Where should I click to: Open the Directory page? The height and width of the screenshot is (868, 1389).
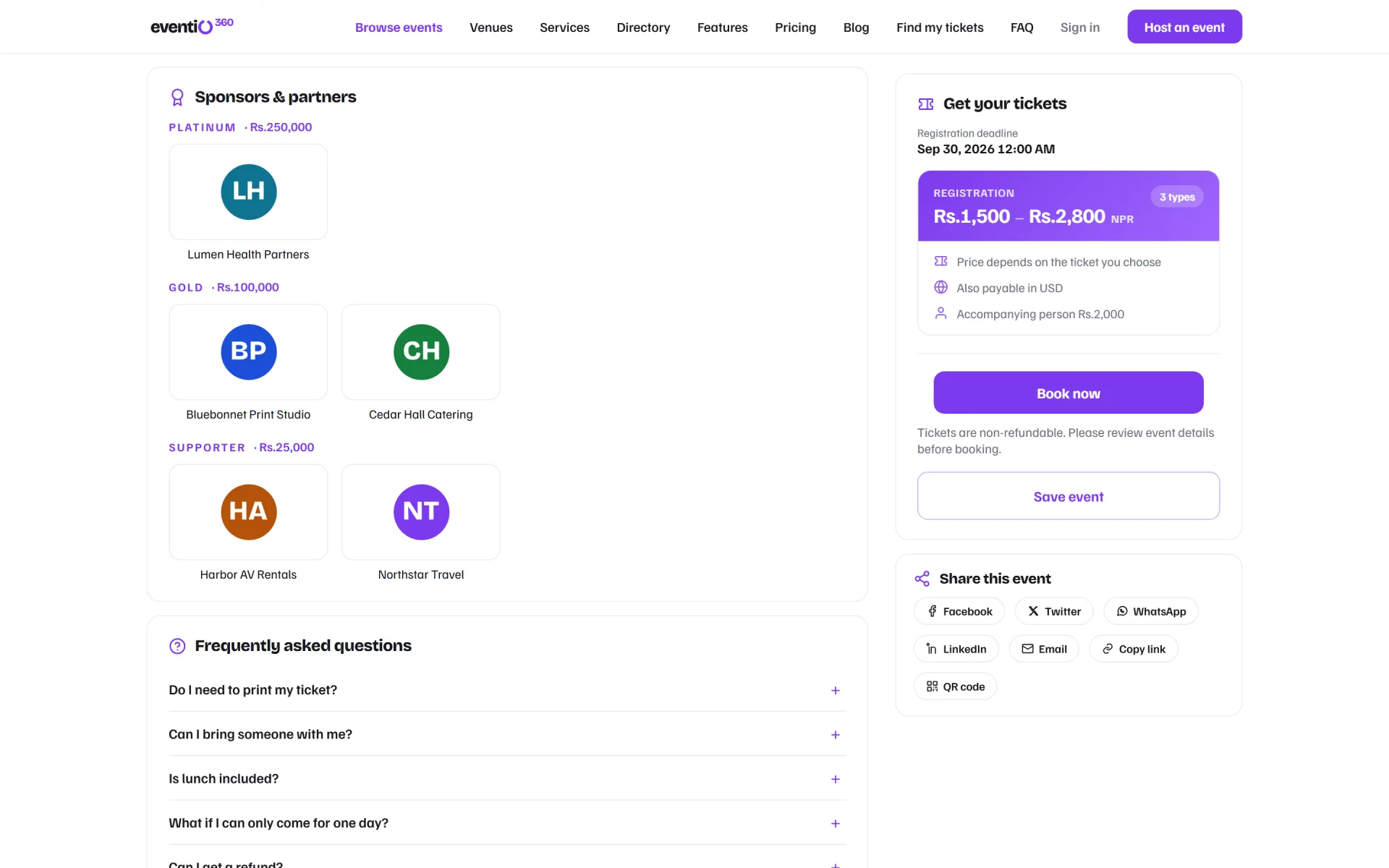pos(643,27)
